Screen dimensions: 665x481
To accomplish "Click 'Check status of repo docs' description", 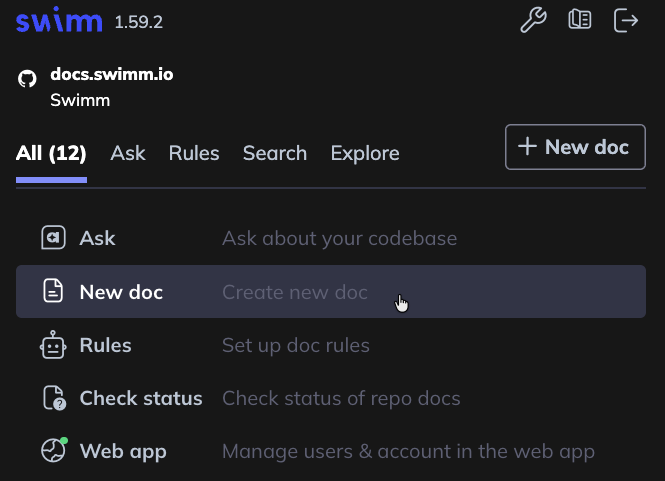I will (341, 398).
